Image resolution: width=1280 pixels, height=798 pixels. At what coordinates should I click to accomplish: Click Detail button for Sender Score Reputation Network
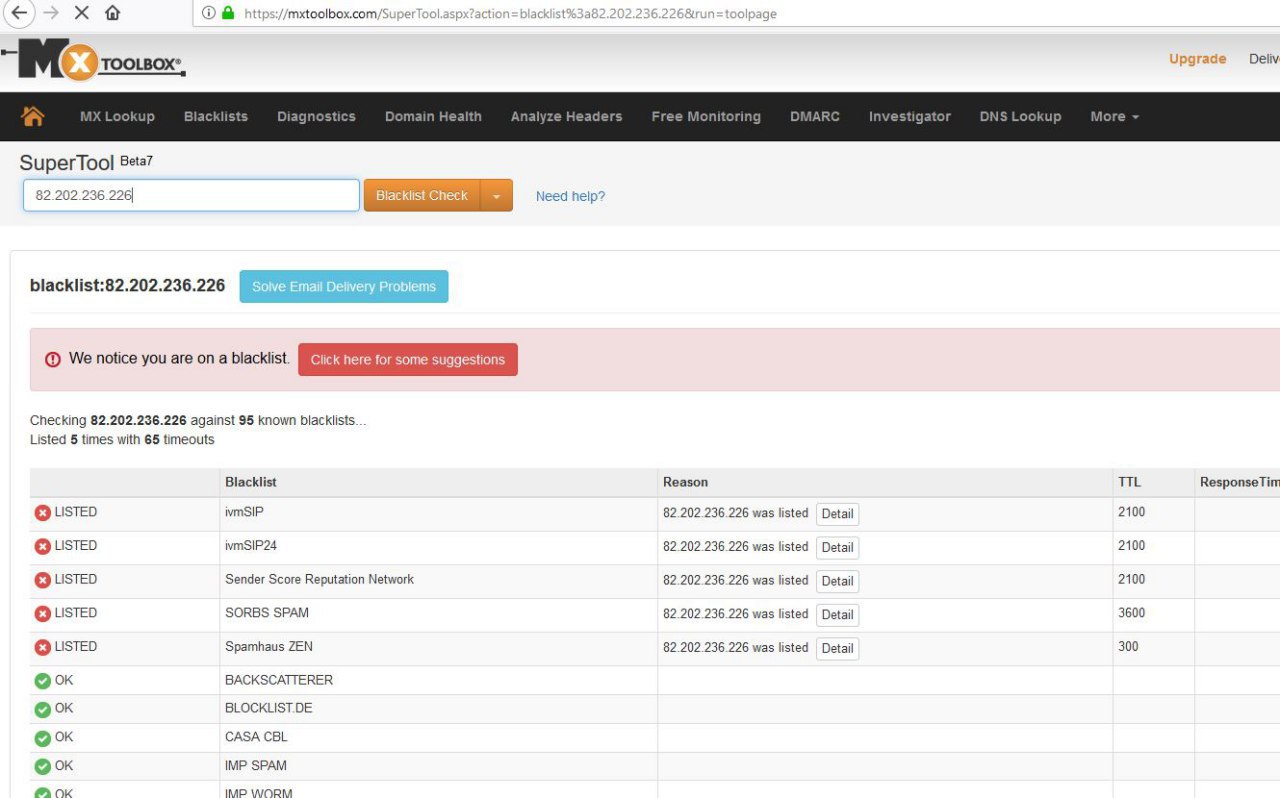837,581
